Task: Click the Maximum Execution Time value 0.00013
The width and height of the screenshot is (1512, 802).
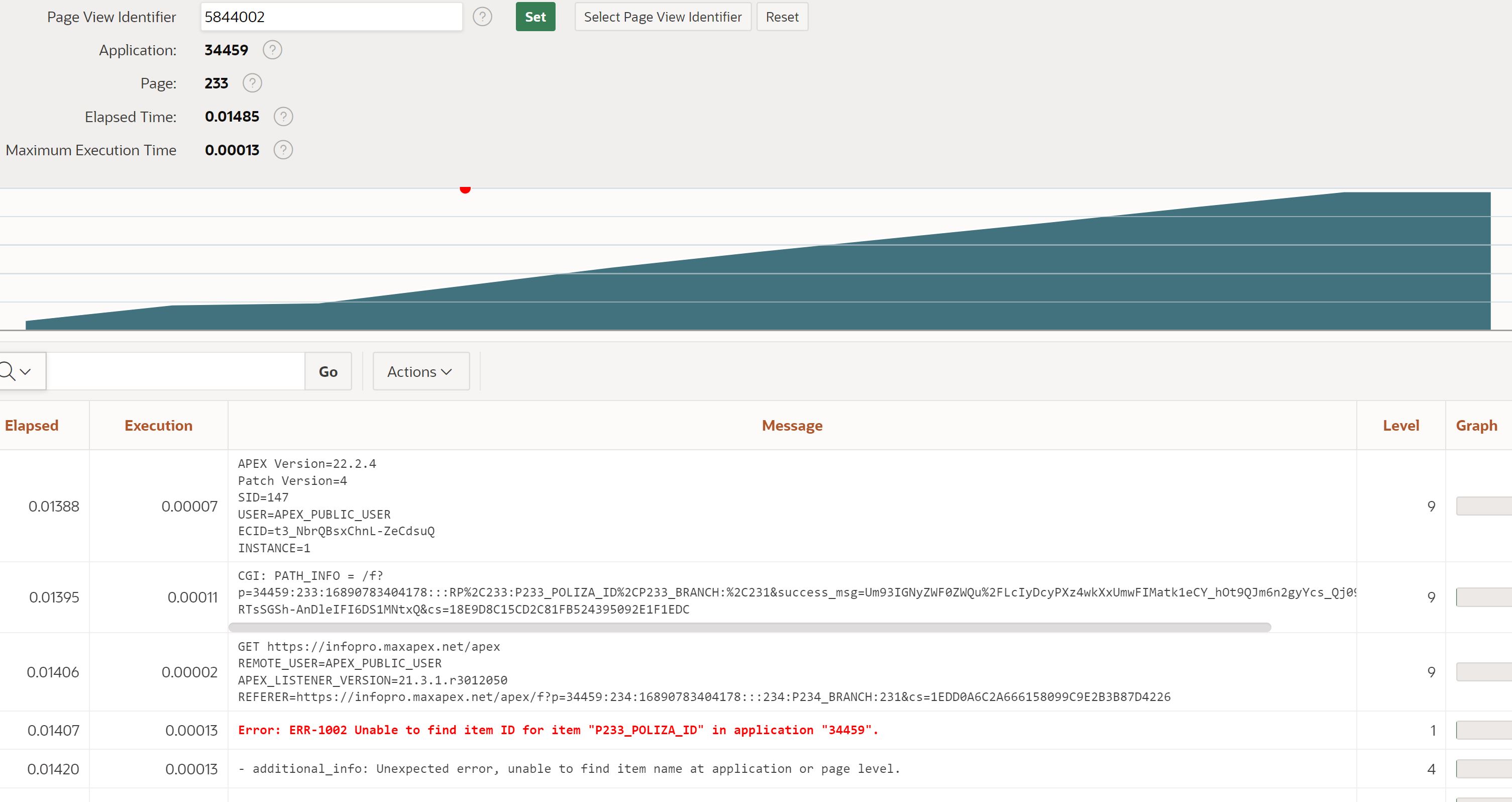Action: (232, 150)
